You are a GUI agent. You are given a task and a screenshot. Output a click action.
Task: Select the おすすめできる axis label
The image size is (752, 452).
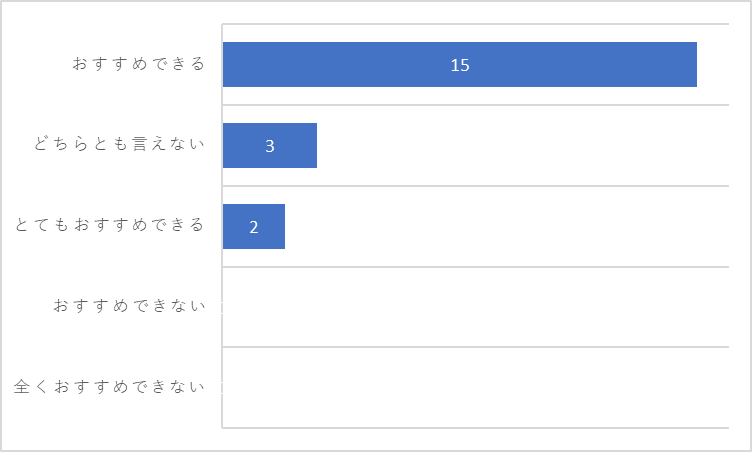pyautogui.click(x=139, y=64)
